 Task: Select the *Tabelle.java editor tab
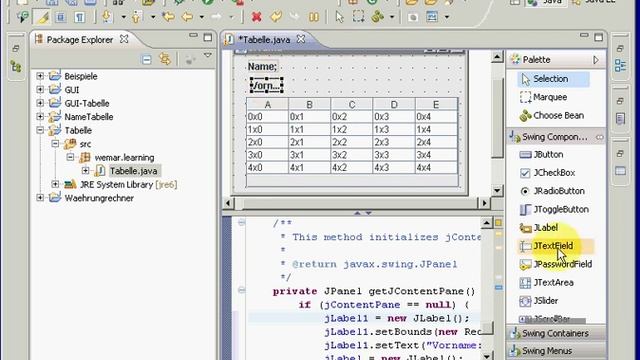tap(264, 40)
